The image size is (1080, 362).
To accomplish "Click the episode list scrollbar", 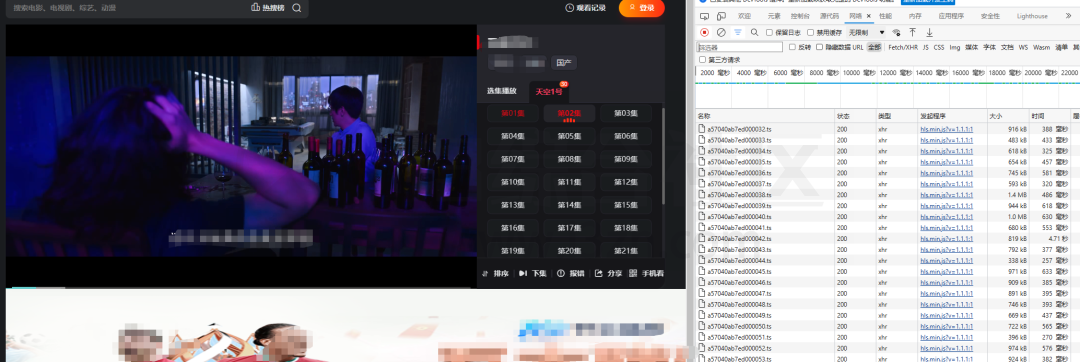I will point(663,155).
